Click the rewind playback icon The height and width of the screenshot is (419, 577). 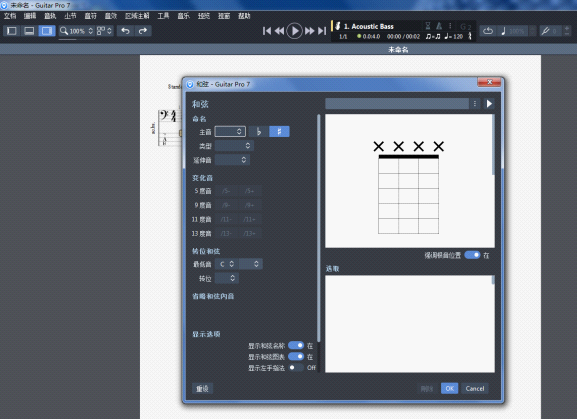[x=280, y=31]
